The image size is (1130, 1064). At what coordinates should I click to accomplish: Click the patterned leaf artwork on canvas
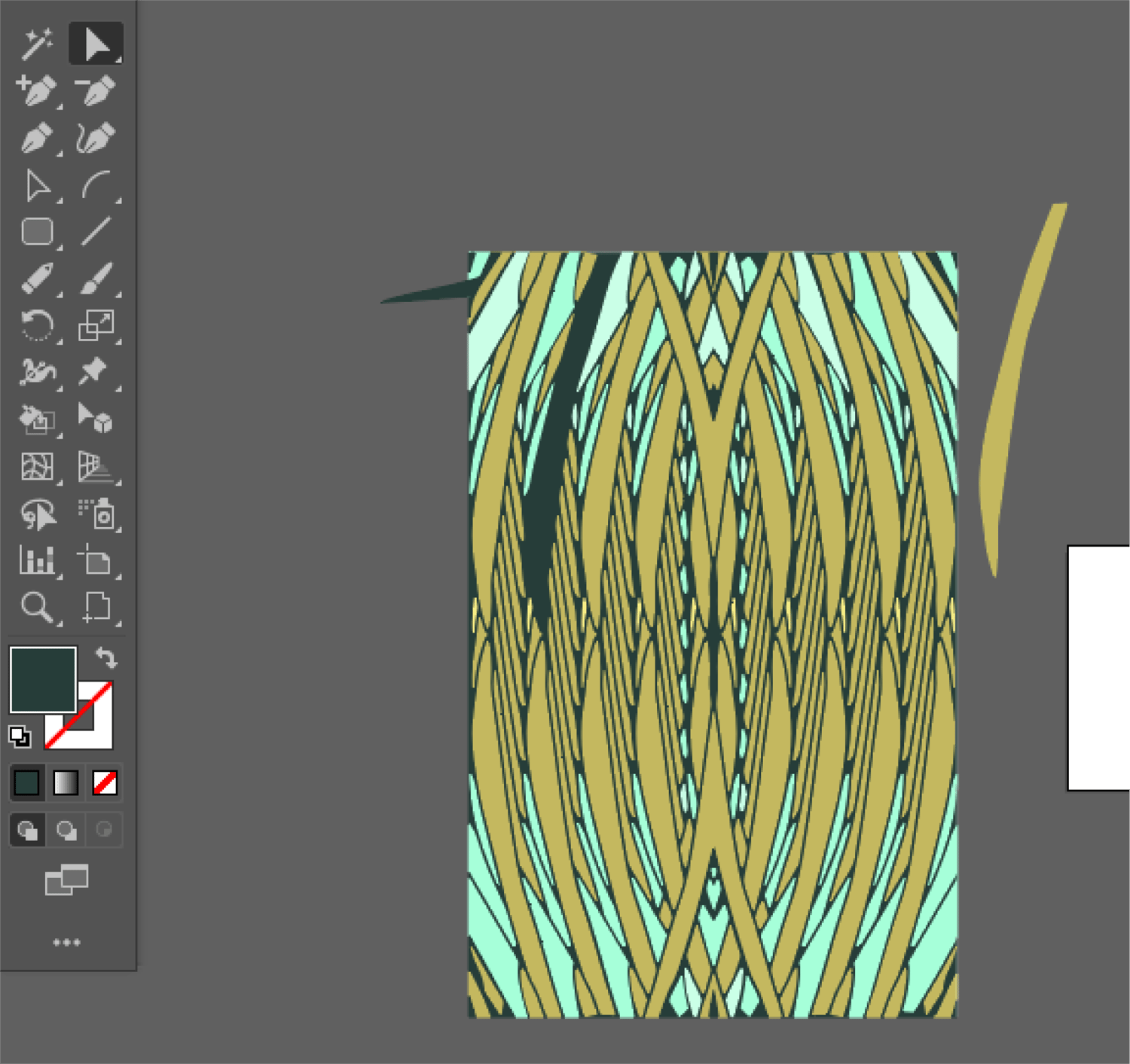click(x=713, y=635)
